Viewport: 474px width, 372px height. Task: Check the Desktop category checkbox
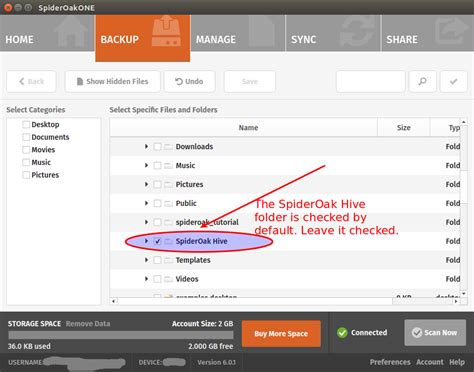(26, 125)
